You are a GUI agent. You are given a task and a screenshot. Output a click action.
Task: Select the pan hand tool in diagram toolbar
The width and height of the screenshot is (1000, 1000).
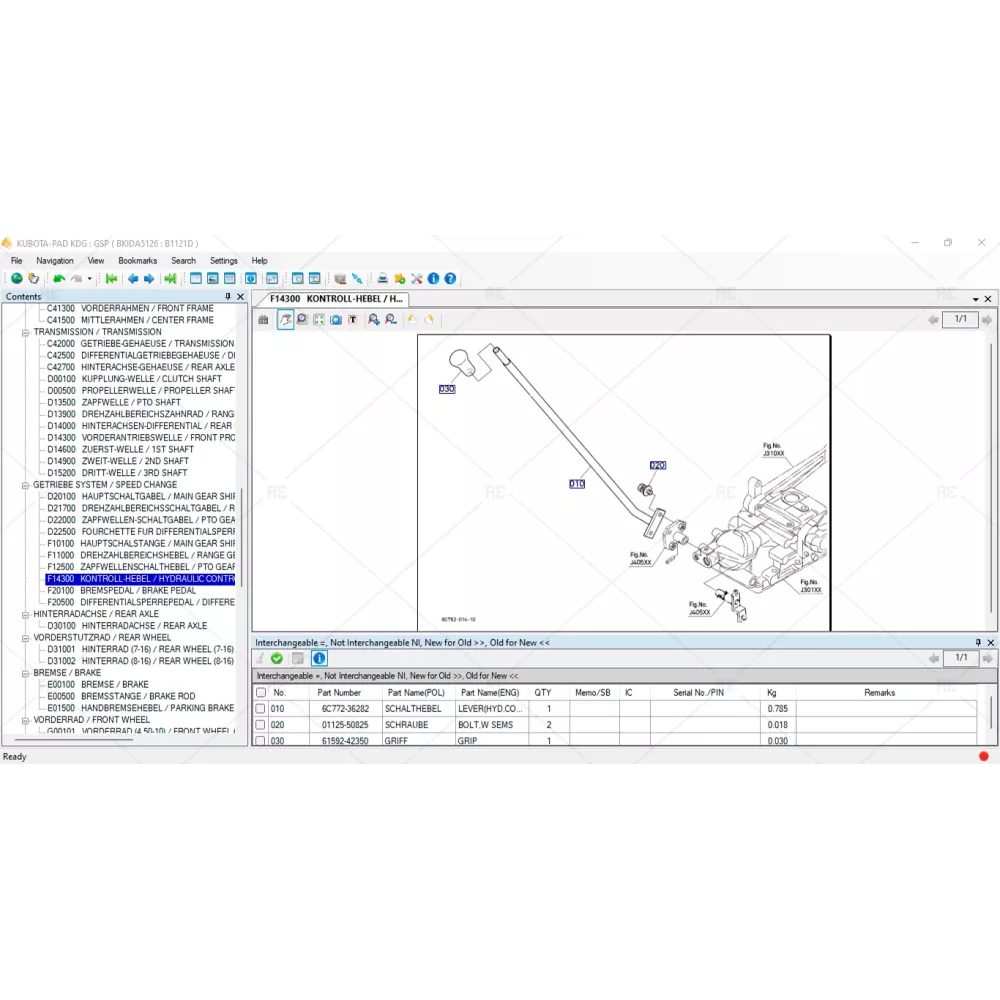[285, 320]
